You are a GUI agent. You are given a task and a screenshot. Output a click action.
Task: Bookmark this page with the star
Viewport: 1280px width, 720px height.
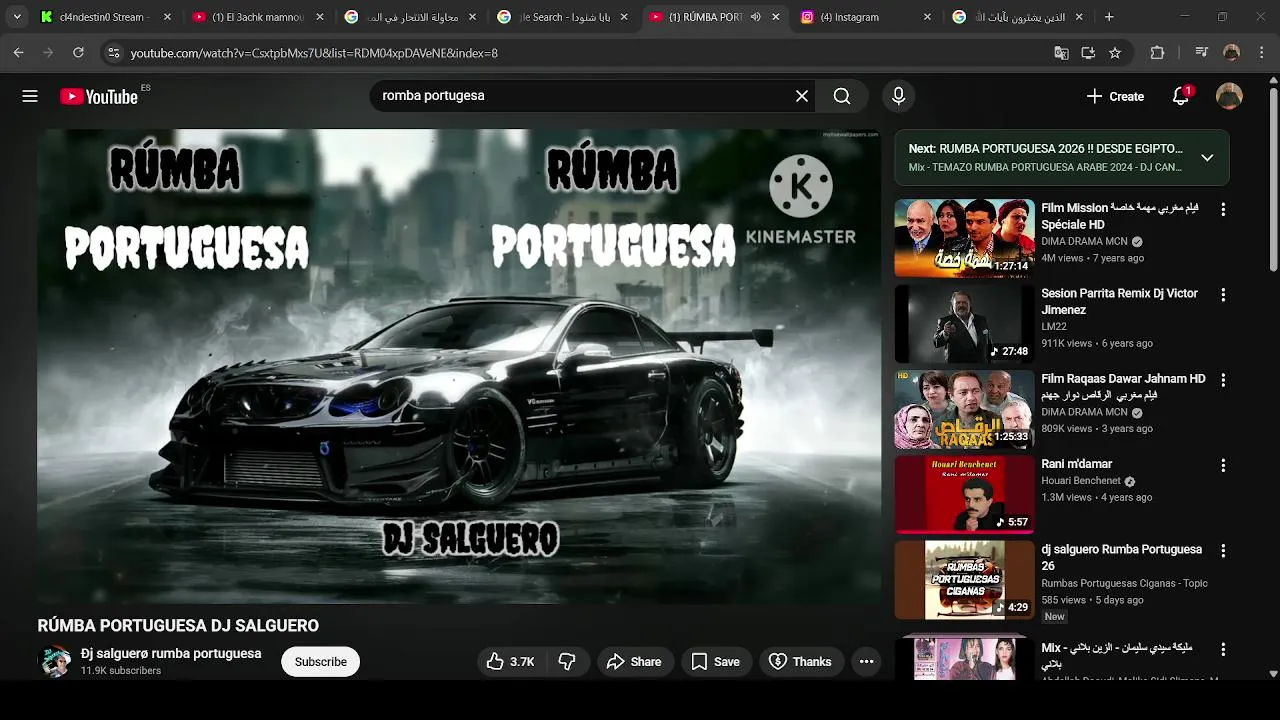click(1115, 53)
